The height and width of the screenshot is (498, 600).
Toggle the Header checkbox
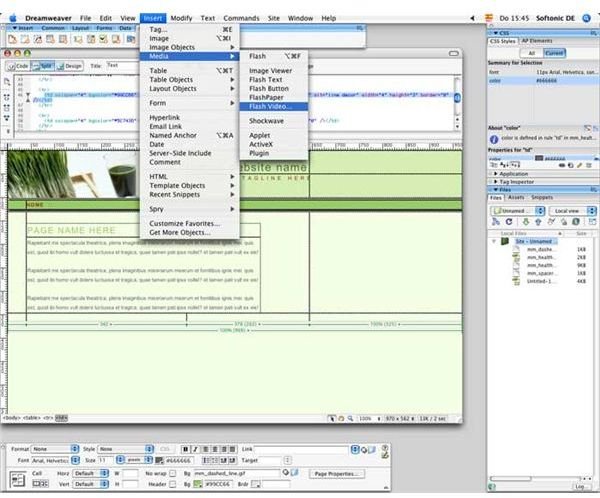point(173,484)
